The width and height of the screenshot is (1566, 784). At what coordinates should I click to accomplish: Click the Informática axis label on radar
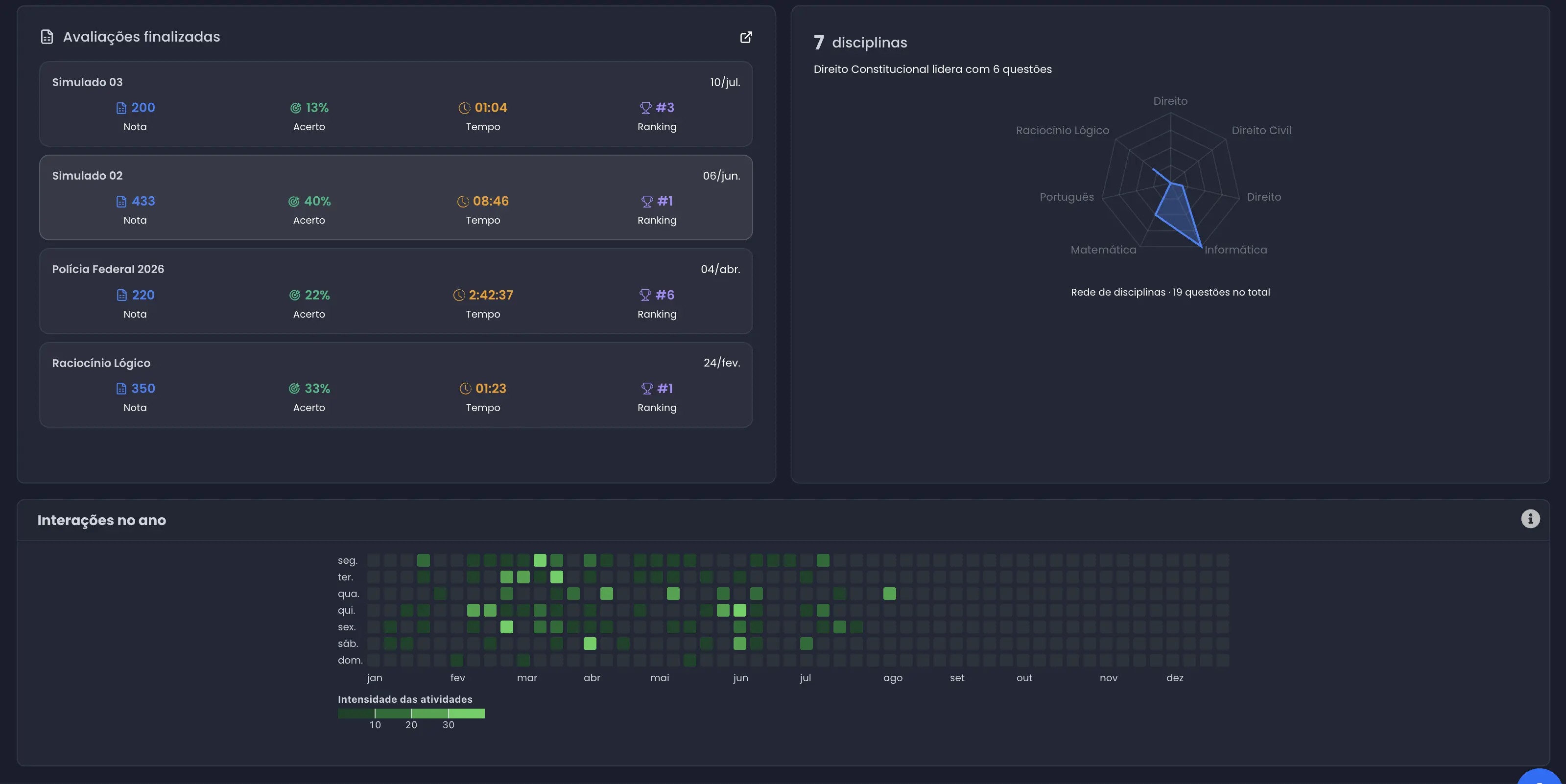click(x=1236, y=250)
